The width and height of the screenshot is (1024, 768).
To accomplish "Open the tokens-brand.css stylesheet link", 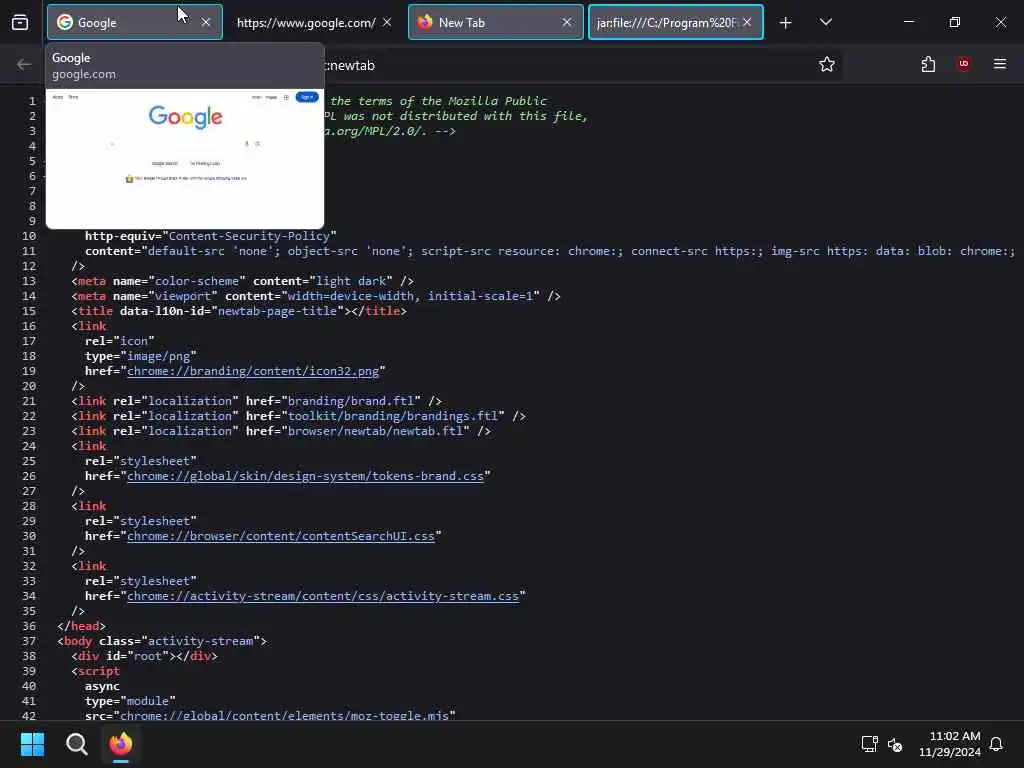I will tap(305, 476).
